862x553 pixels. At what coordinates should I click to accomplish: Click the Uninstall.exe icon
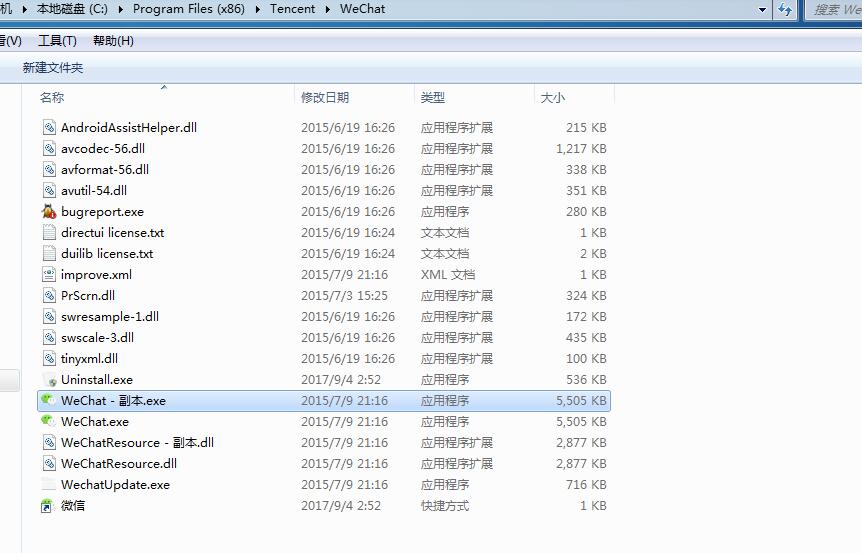(49, 379)
